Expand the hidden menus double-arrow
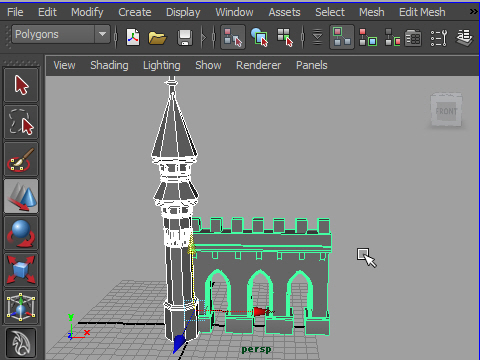 point(473,12)
